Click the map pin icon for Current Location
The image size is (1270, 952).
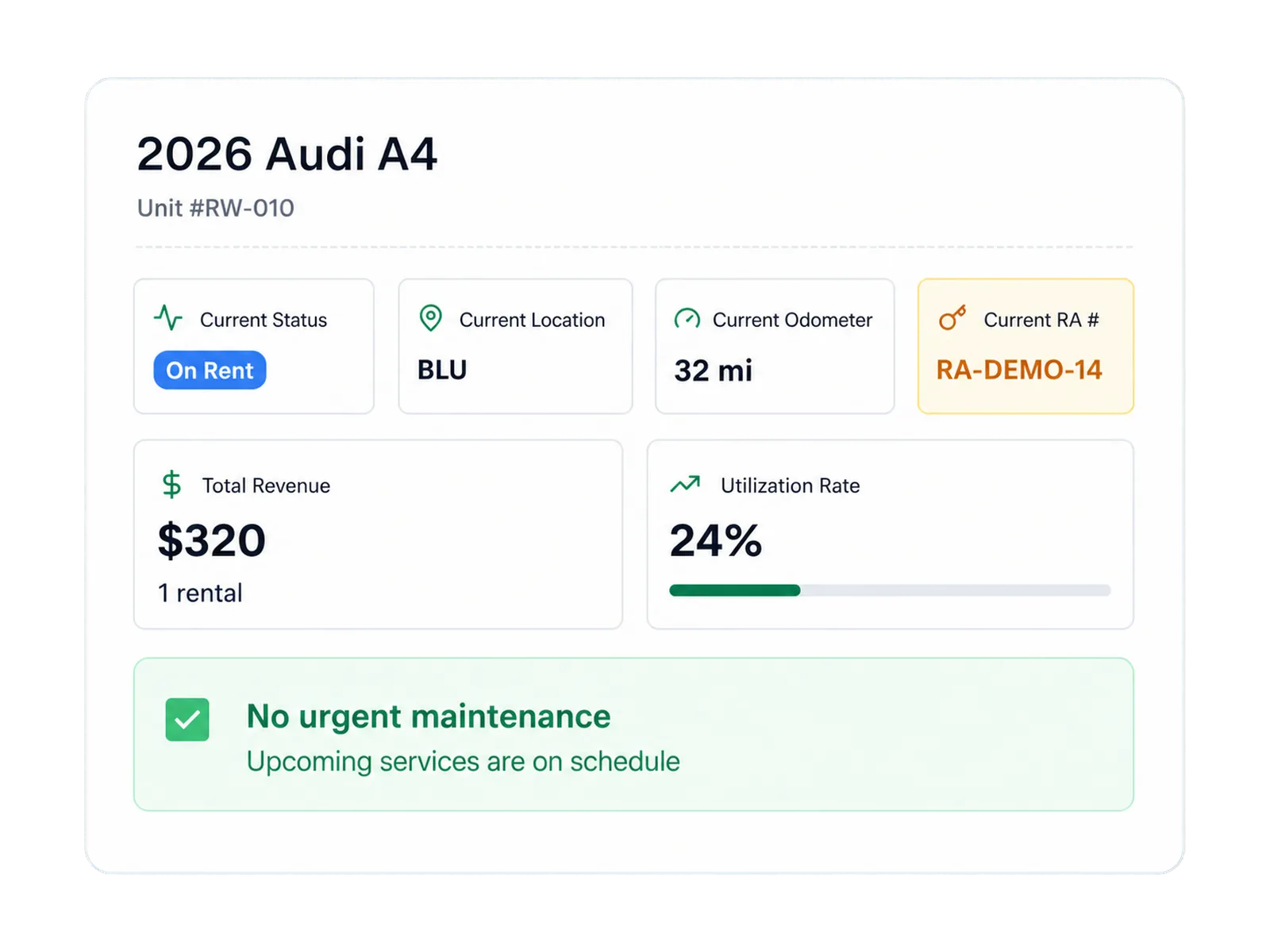pos(430,318)
